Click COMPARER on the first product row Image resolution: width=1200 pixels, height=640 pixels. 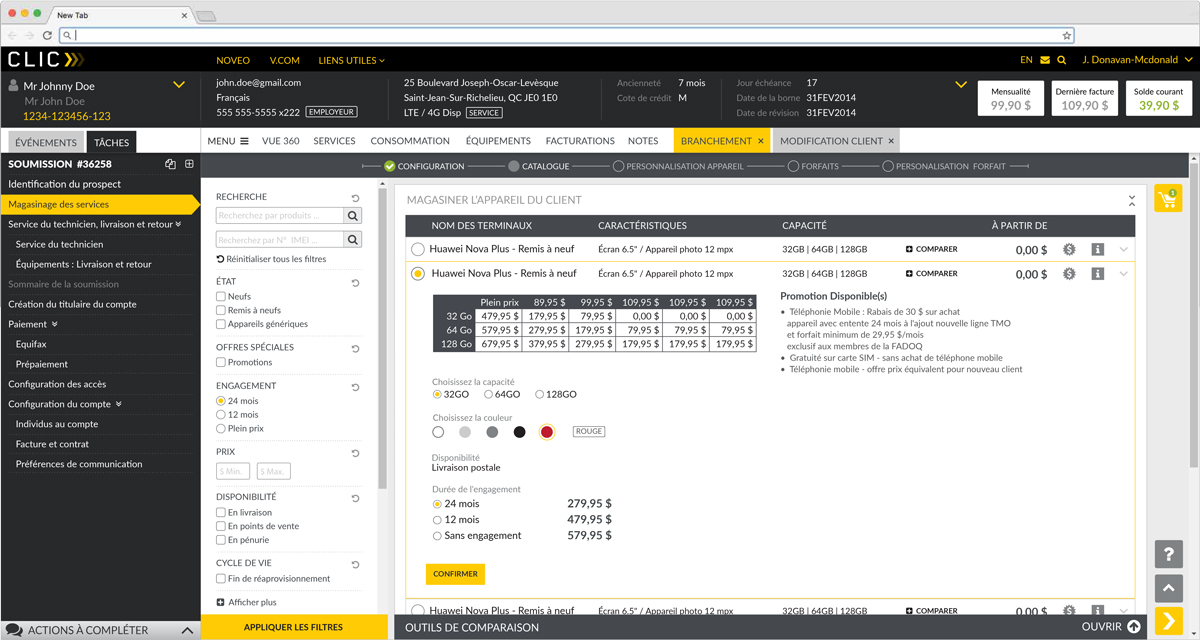click(931, 249)
